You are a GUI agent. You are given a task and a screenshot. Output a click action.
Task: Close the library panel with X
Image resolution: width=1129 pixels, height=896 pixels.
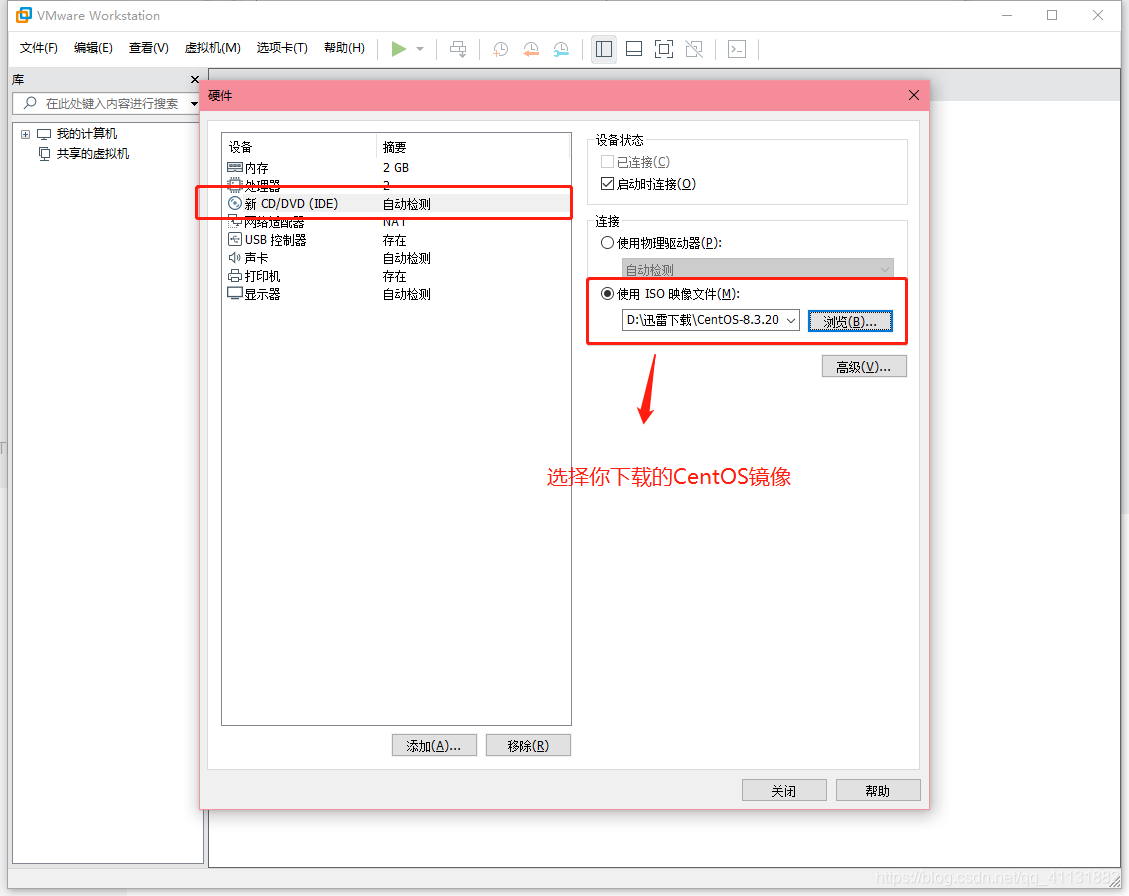(x=194, y=79)
